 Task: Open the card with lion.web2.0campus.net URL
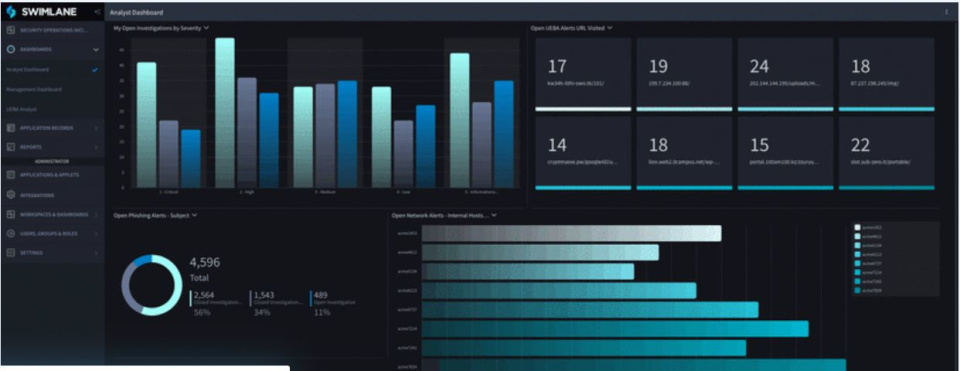[684, 153]
